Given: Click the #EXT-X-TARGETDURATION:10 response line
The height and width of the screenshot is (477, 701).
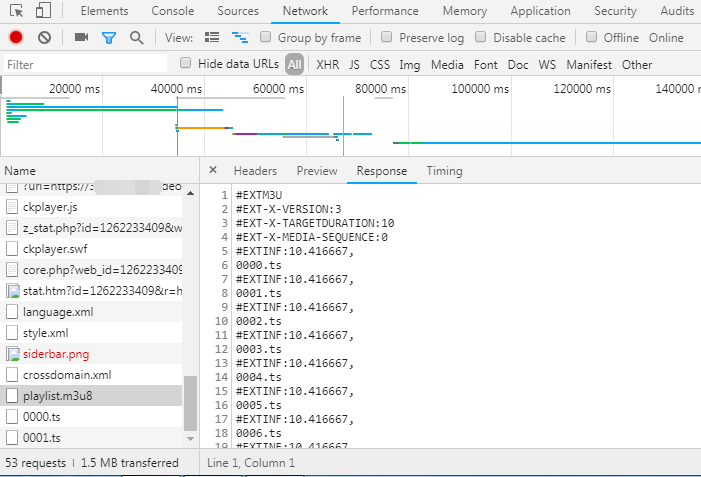Looking at the screenshot, I should [x=315, y=223].
